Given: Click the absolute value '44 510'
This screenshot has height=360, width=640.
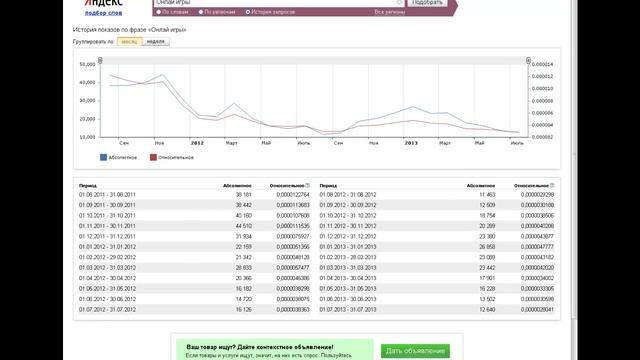Looking at the screenshot, I should [244, 226].
